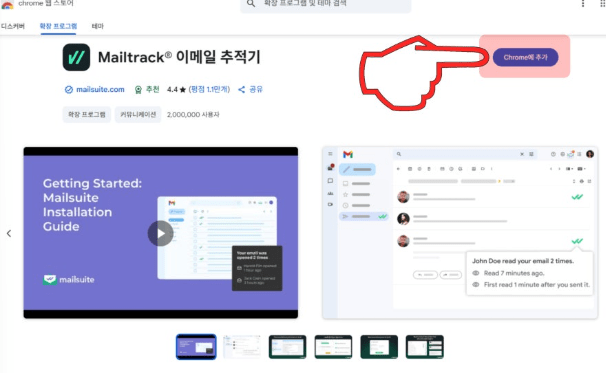
Task: Click the Chrome web store logo
Action: click(x=7, y=4)
